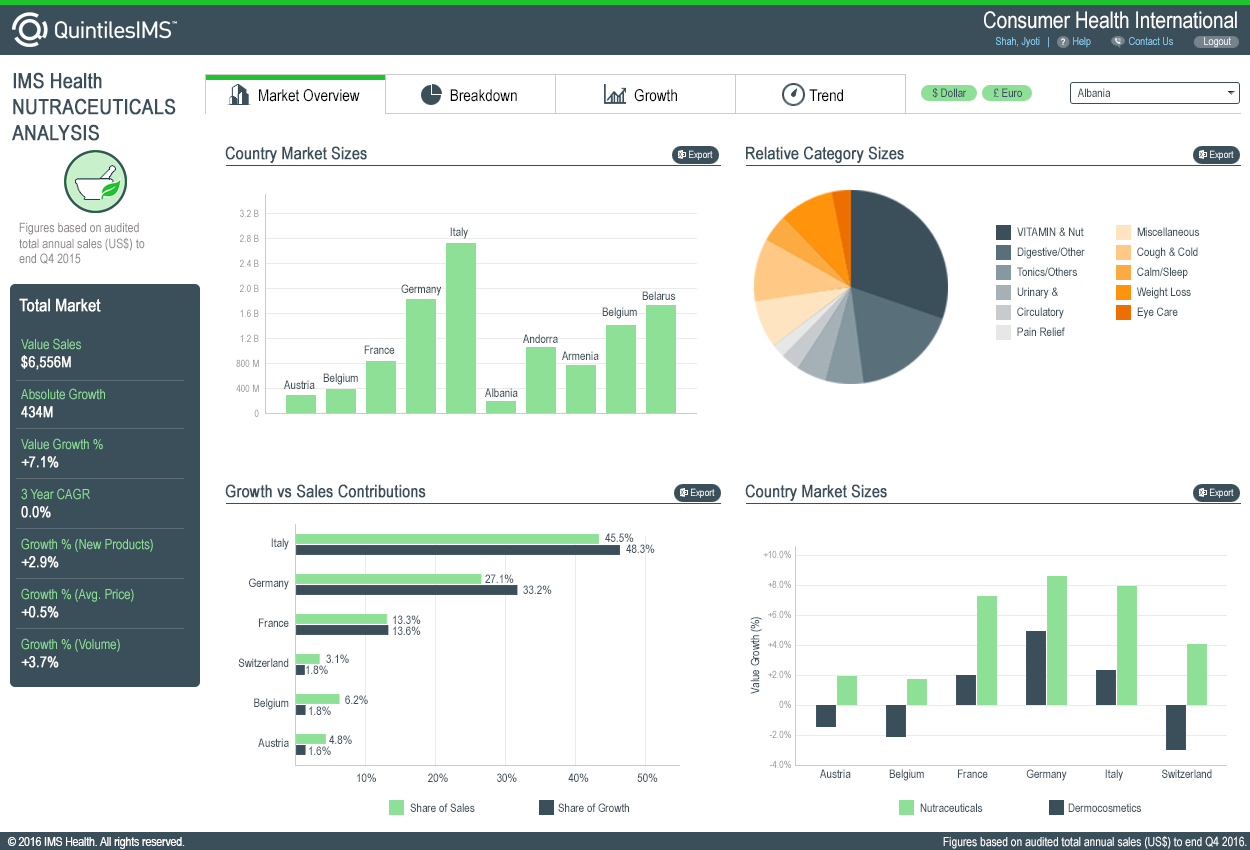Export the Value Growth (%) Country Market Sizes chart
The width and height of the screenshot is (1250, 850).
click(1216, 493)
